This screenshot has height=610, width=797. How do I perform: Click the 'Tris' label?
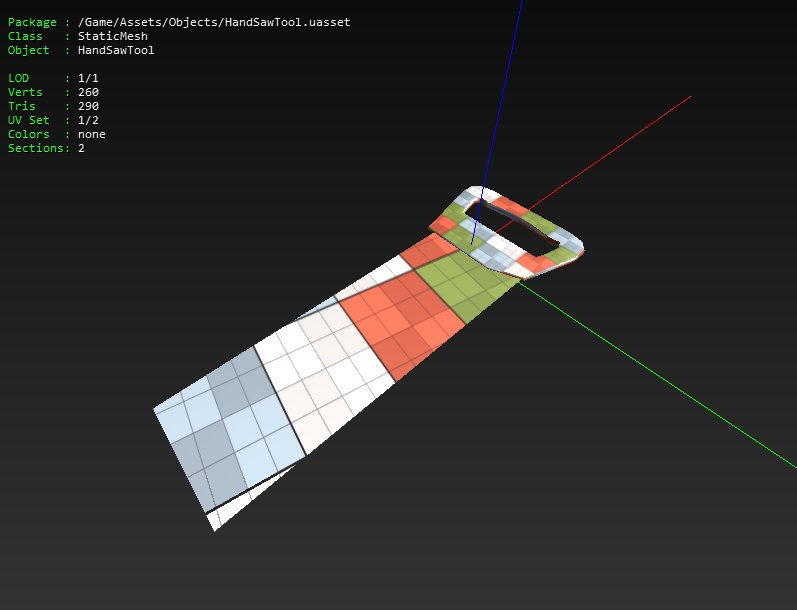pyautogui.click(x=22, y=106)
